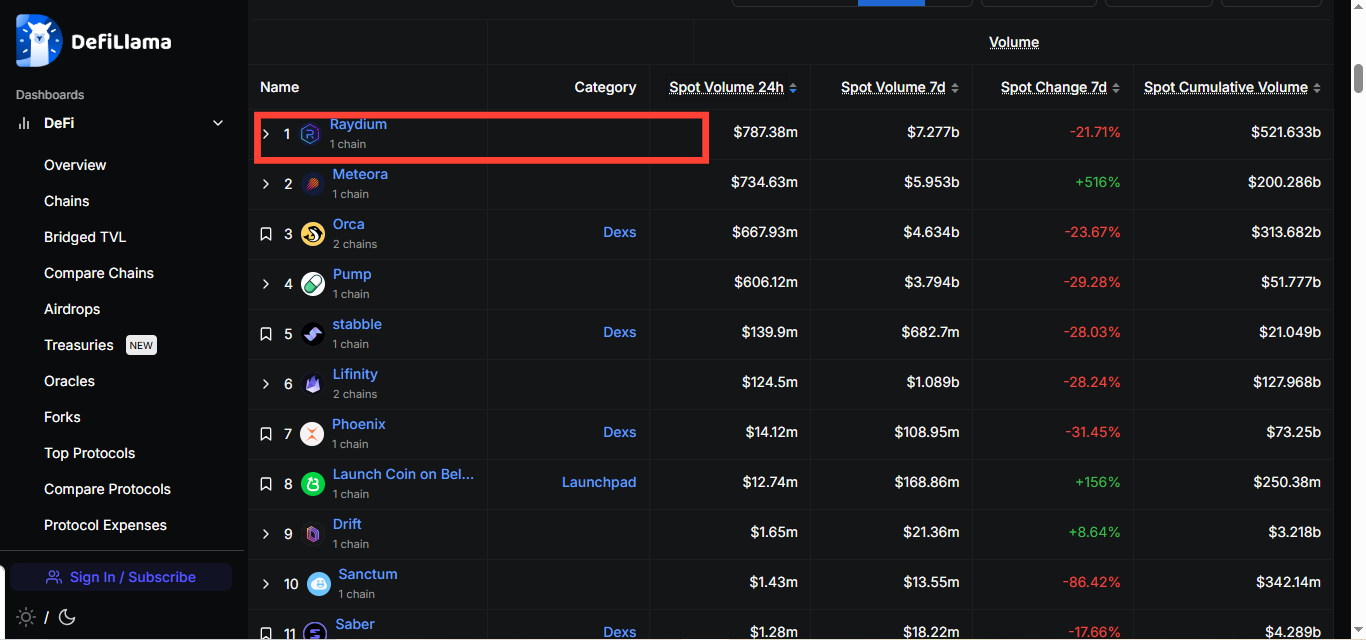1366x640 pixels.
Task: Open the Pump protocol link
Action: (x=352, y=274)
